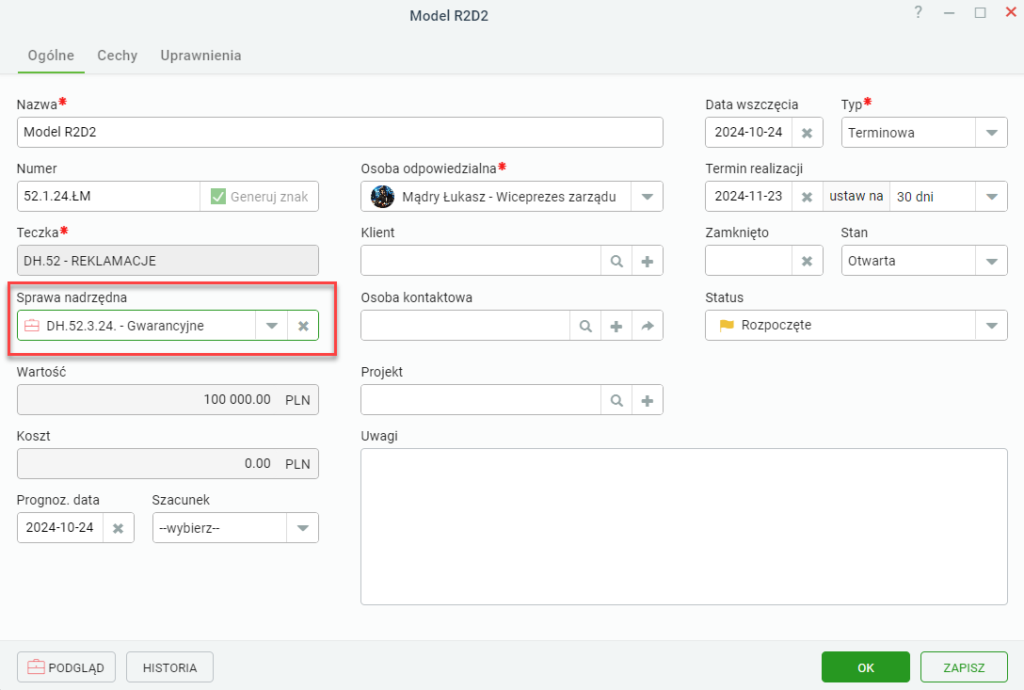Viewport: 1024px width, 690px height.
Task: Click the ZAPISZ button
Action: (x=964, y=667)
